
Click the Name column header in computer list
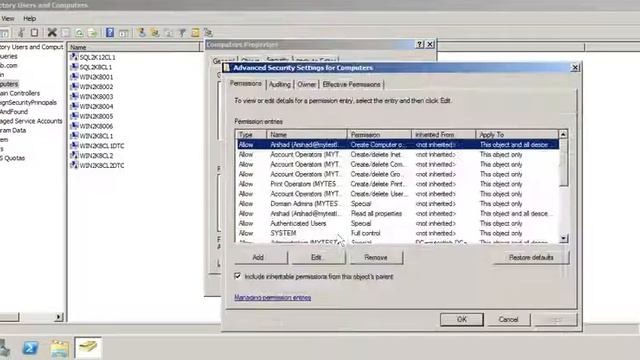[134, 47]
